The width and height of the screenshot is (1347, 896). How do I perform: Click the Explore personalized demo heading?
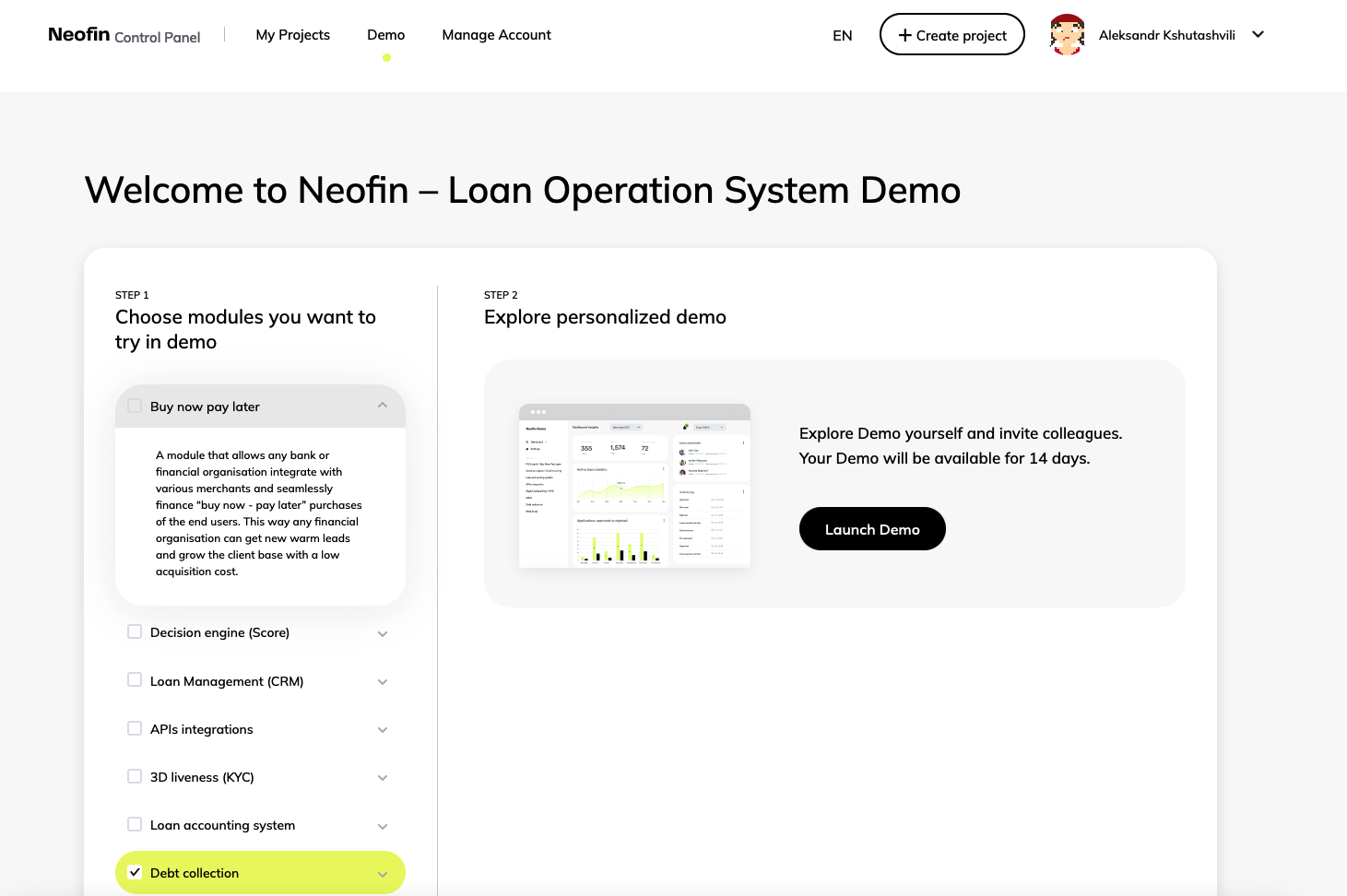click(605, 317)
